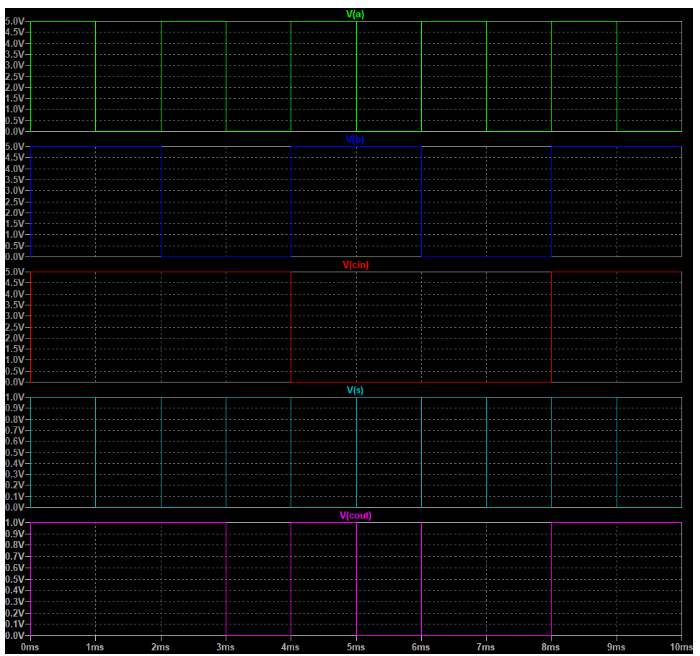Click the 2.5V label in V(cin) pane
700x656 pixels.
(15, 327)
